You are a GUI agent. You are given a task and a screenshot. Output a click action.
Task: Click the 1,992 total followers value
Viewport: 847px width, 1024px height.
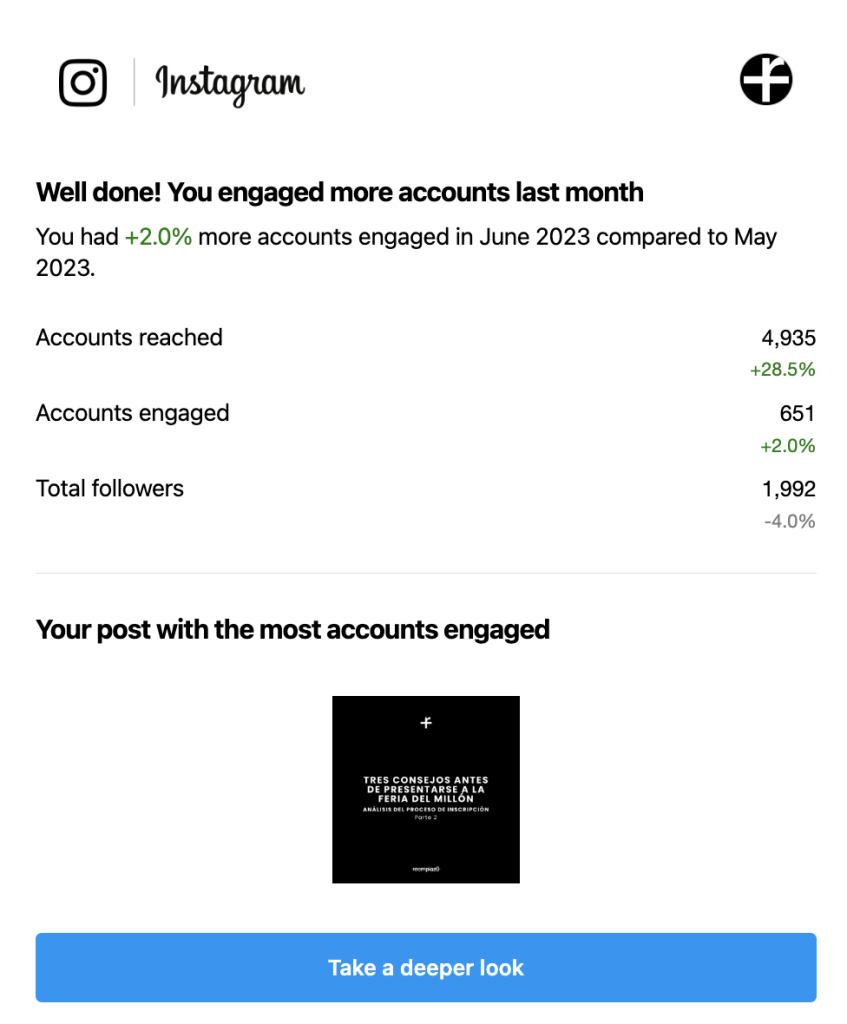click(x=788, y=489)
